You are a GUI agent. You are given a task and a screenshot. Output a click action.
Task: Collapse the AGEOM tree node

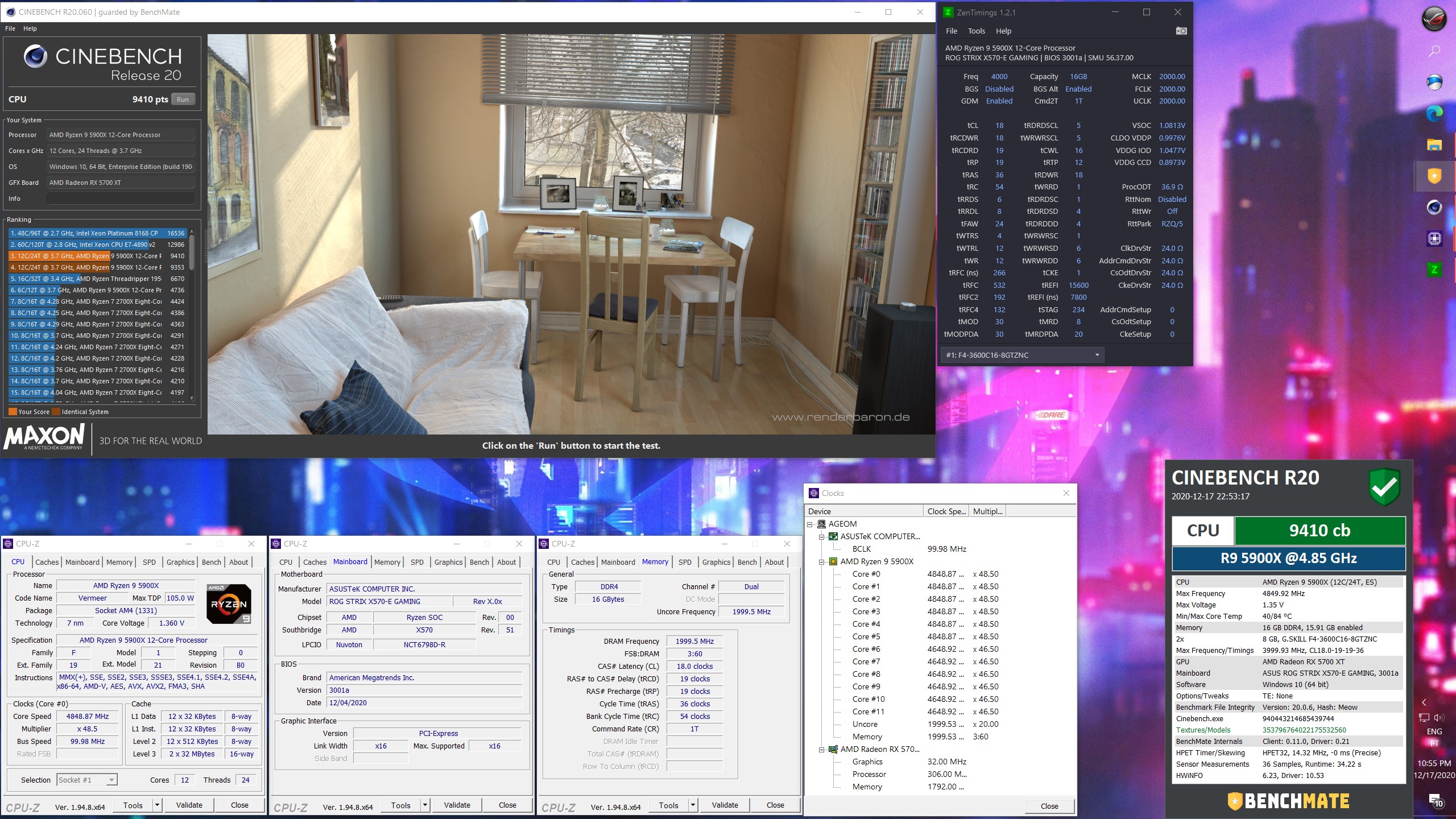(810, 524)
